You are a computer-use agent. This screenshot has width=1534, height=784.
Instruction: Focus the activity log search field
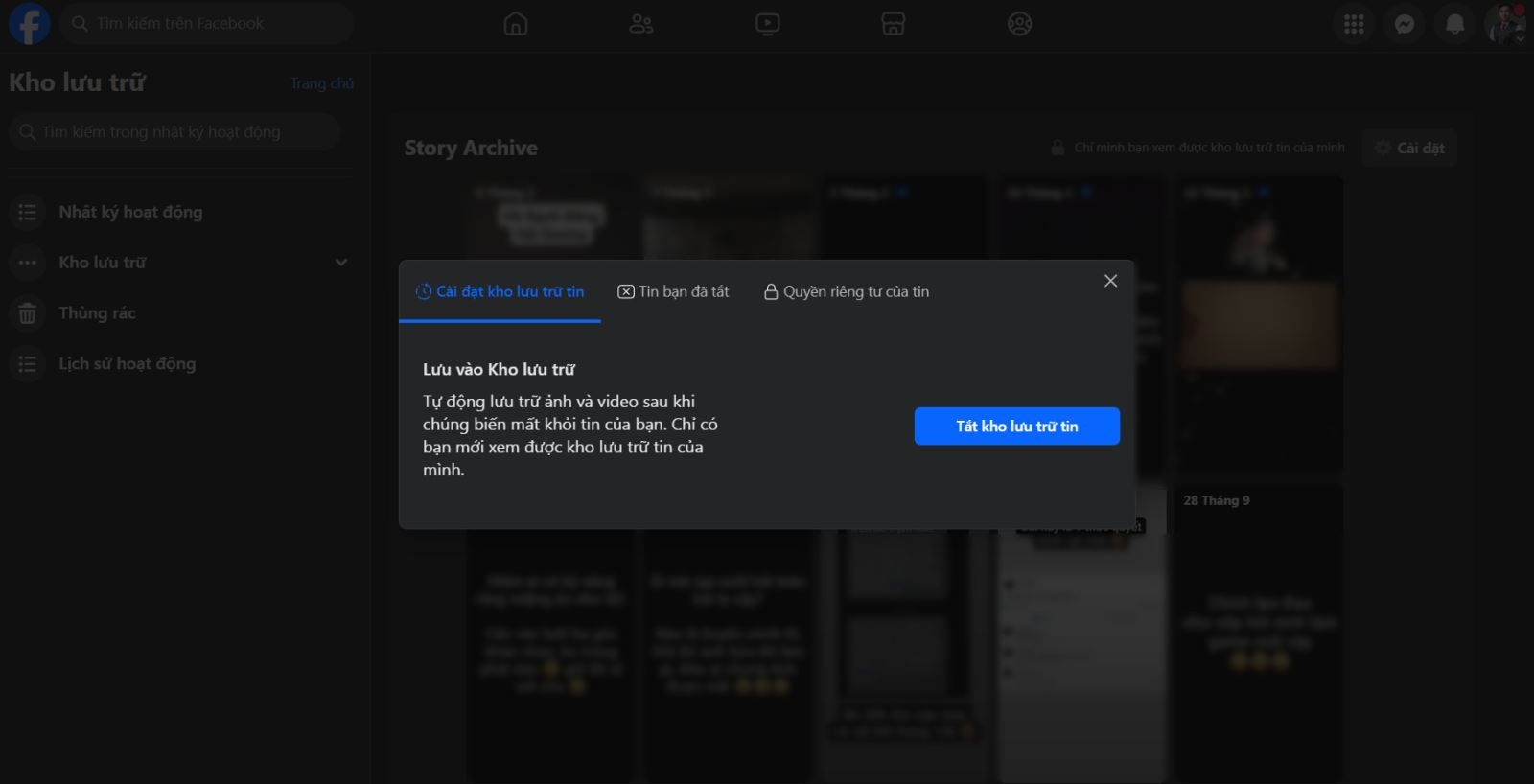click(x=174, y=131)
